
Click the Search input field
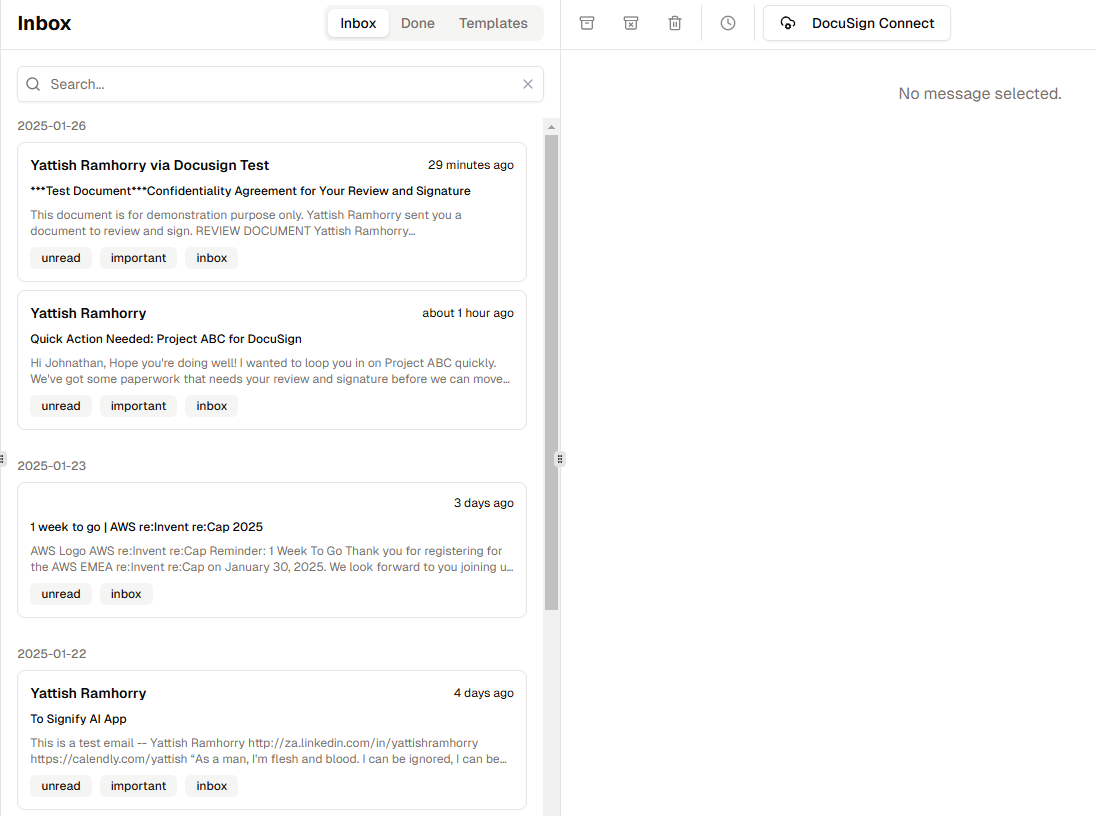280,84
